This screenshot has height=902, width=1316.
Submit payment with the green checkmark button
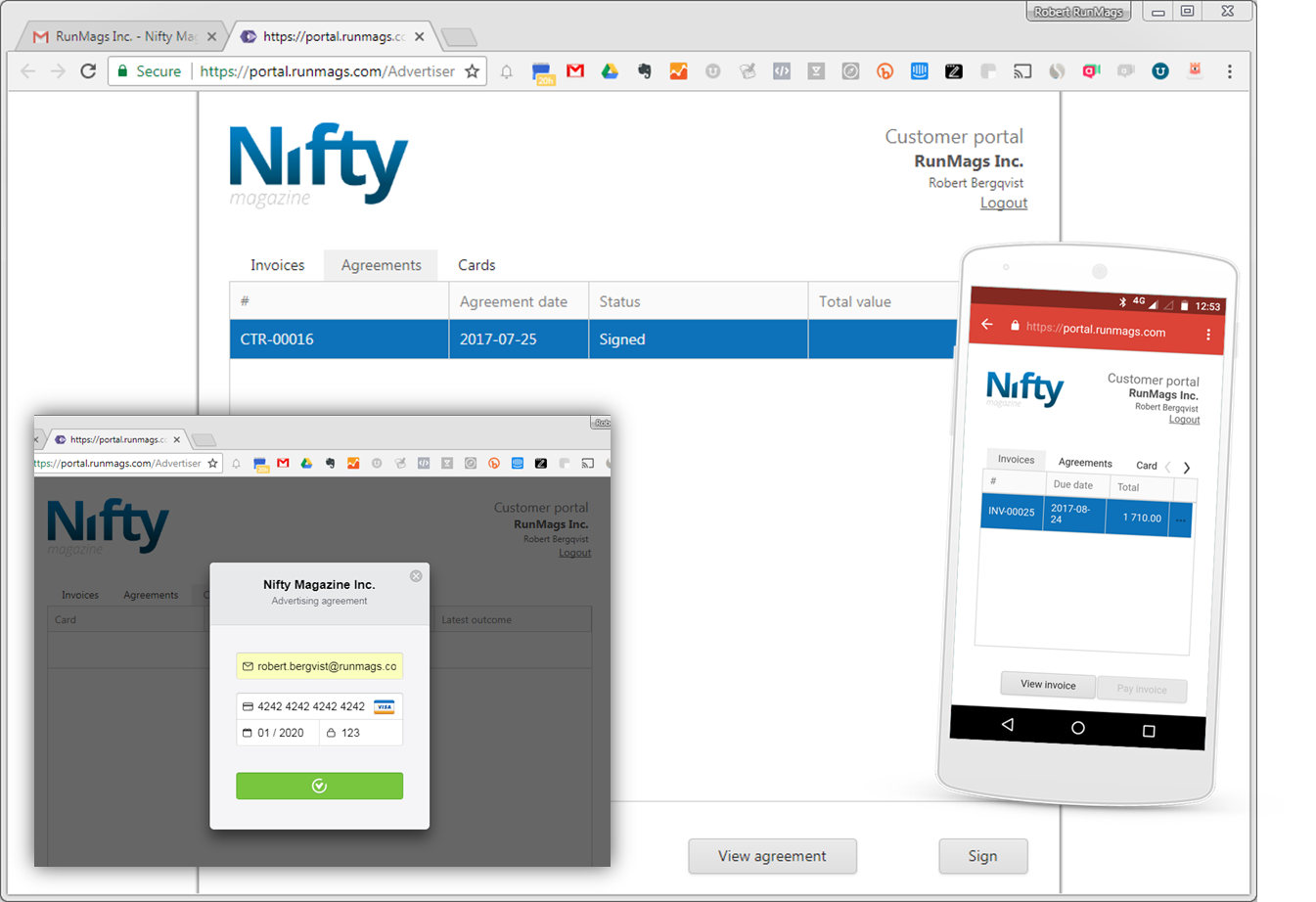pos(319,786)
